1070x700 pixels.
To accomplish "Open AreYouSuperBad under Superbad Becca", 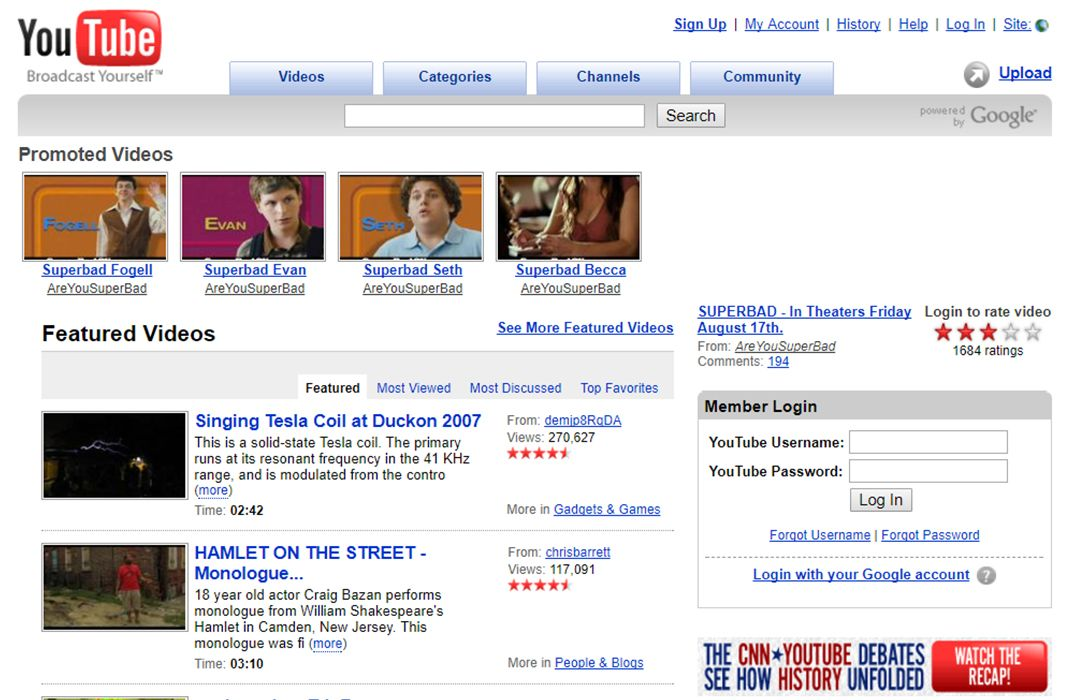I will pyautogui.click(x=570, y=289).
